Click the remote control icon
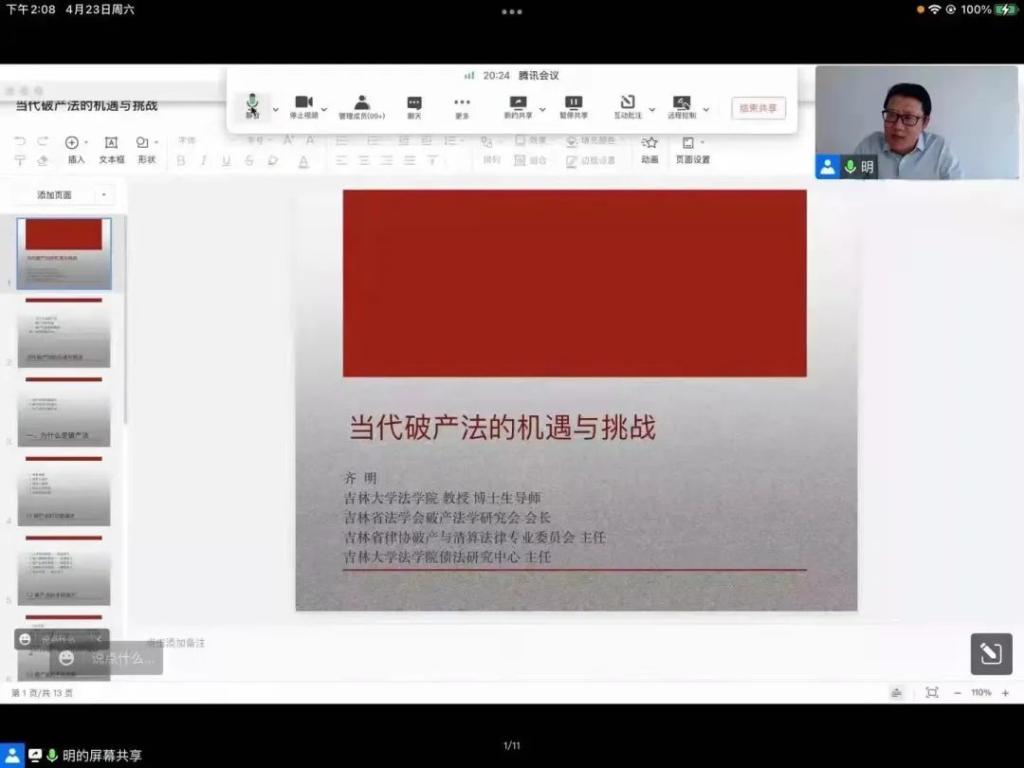This screenshot has height=768, width=1024. 682,104
